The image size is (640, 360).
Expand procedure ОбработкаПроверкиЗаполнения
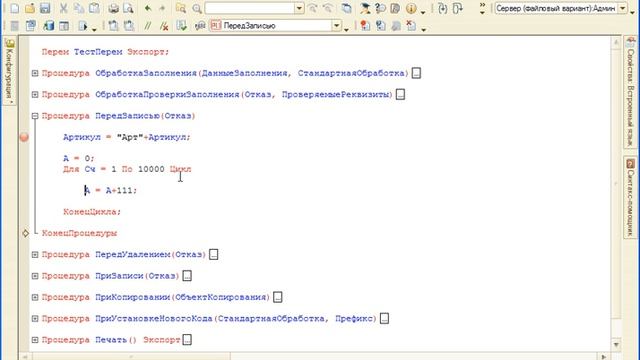tap(35, 95)
